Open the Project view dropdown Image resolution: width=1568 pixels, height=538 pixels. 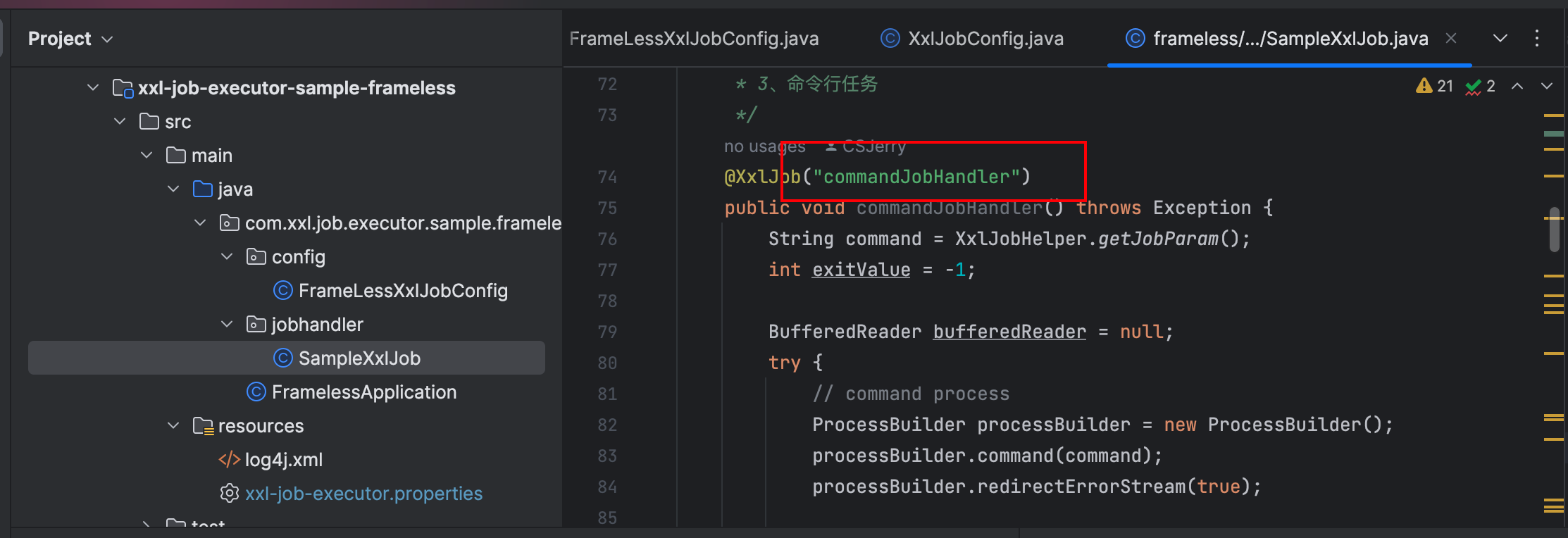point(70,39)
